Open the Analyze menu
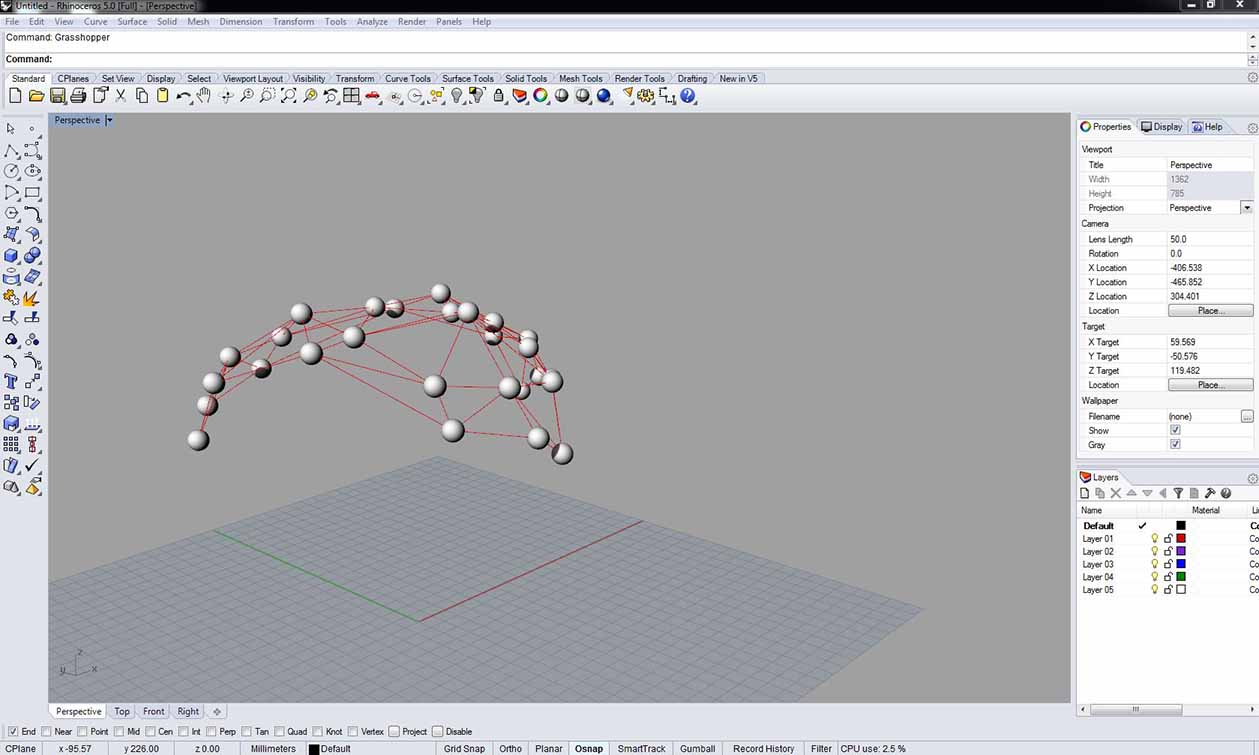 372,21
